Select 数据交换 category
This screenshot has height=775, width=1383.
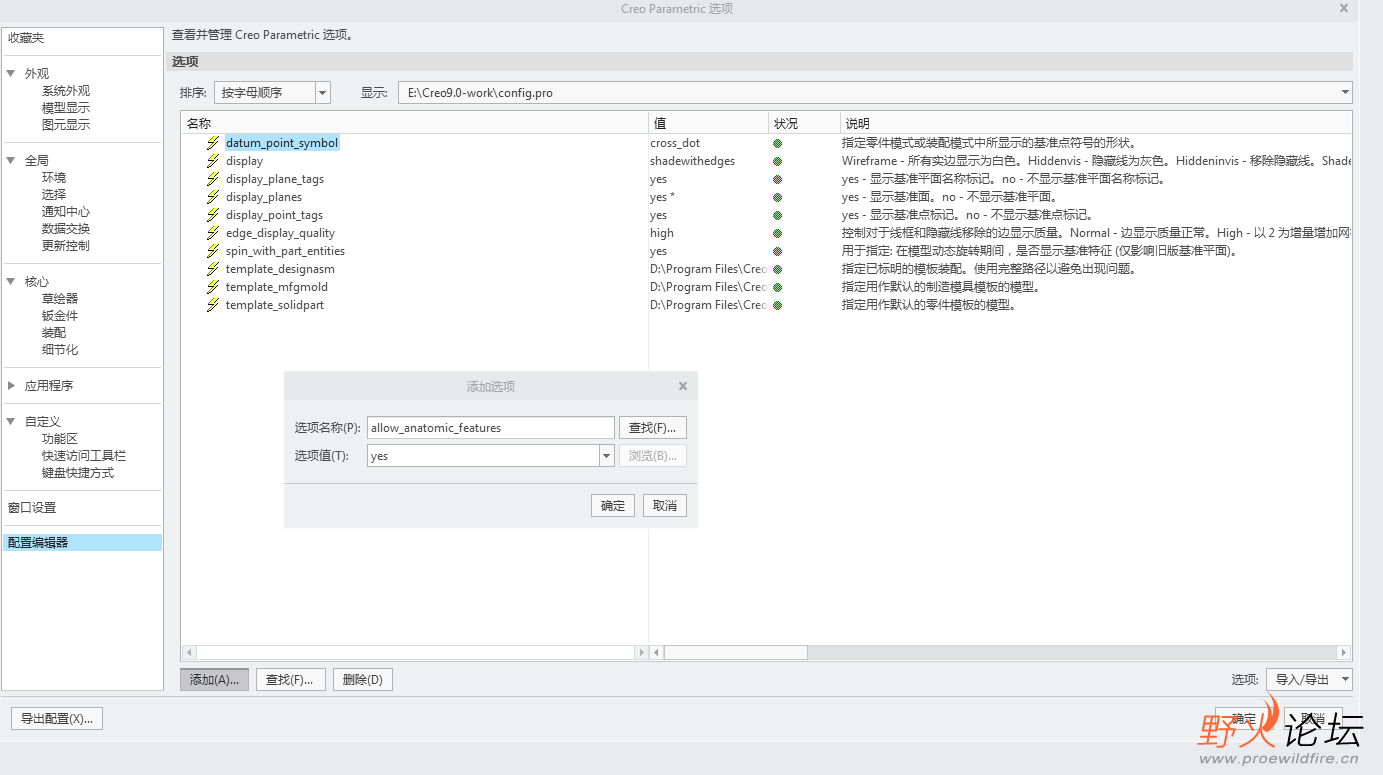click(66, 228)
